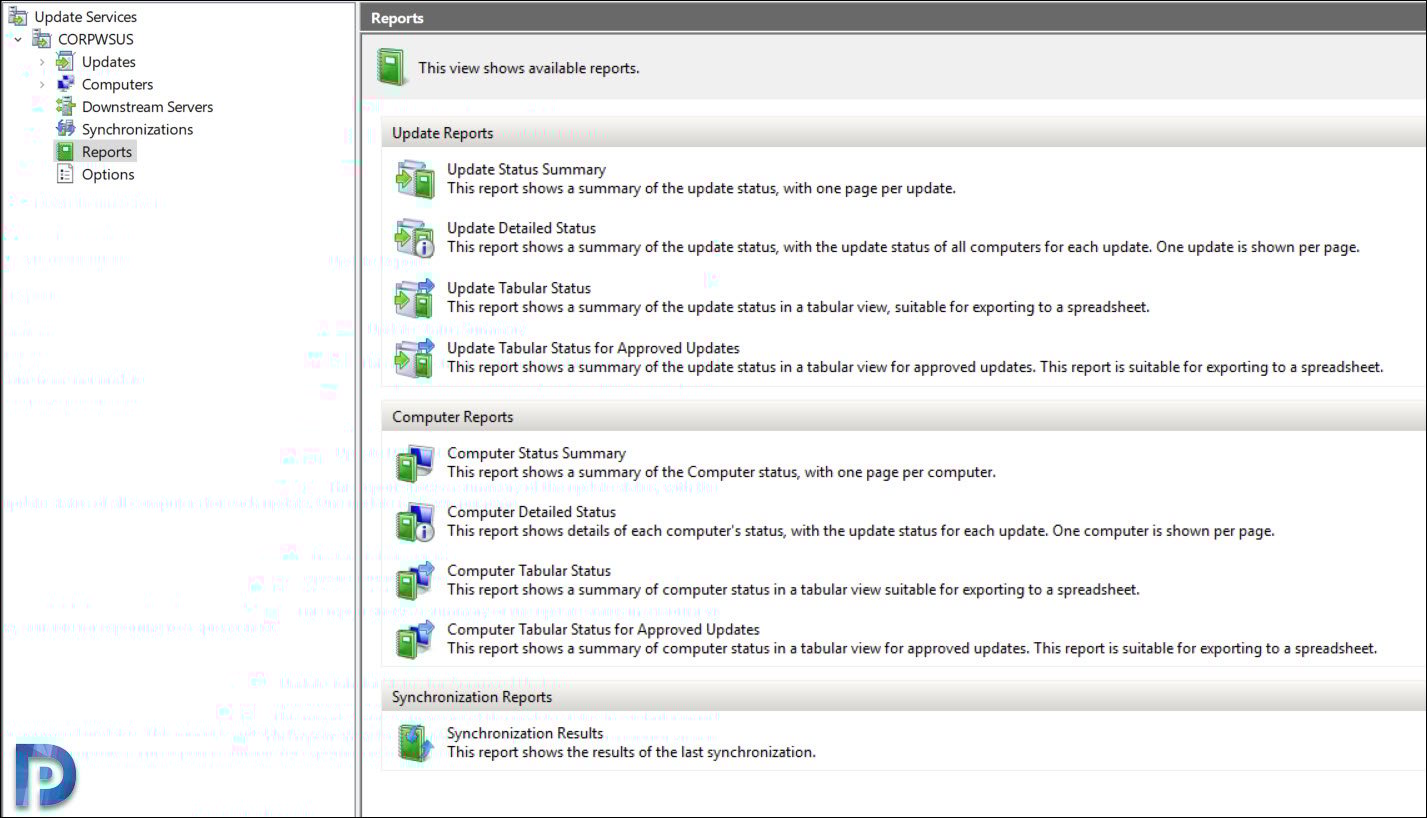This screenshot has width=1427, height=818.
Task: Open the Synchronization Results report
Action: 525,733
